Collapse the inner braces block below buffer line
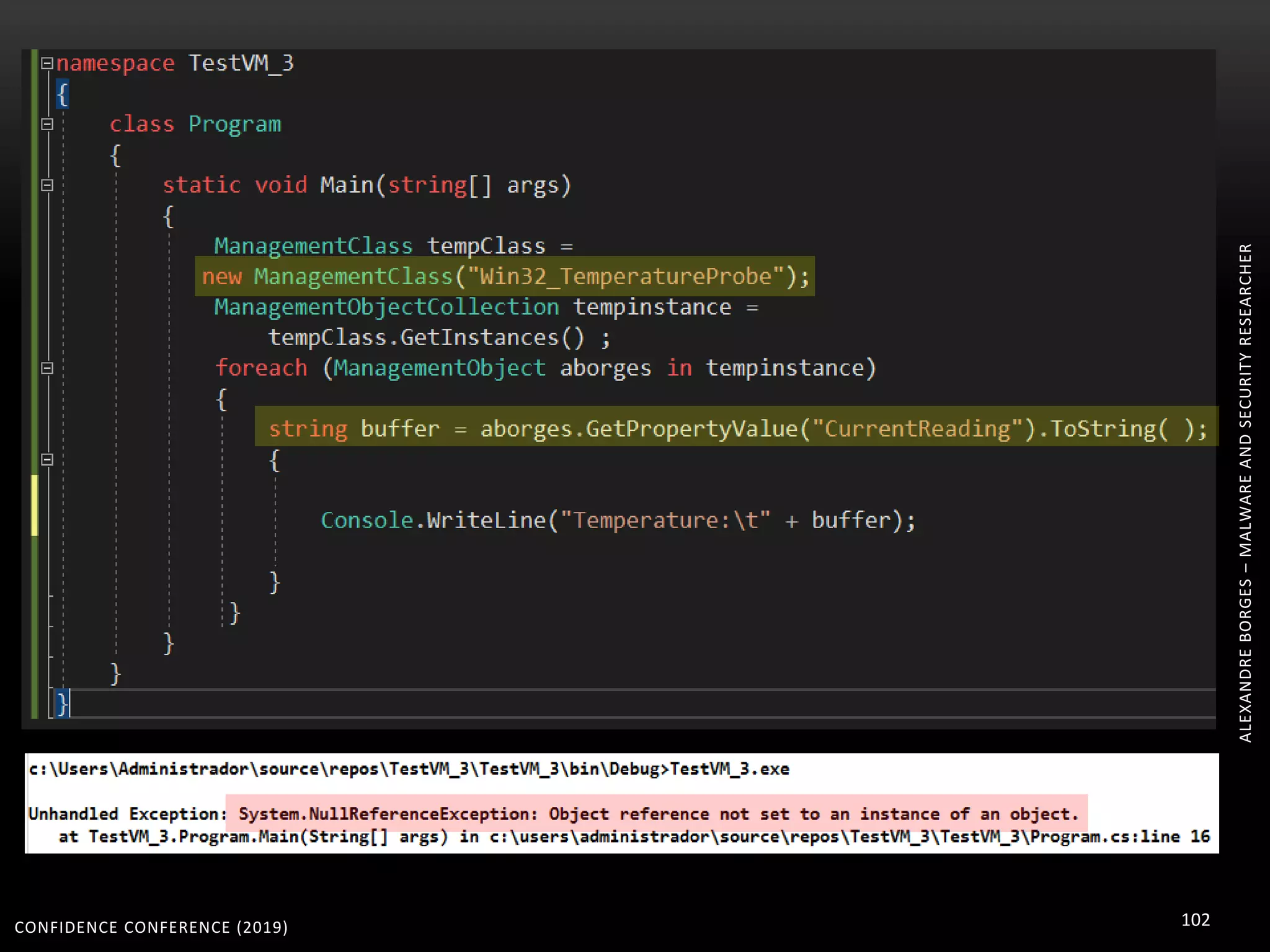Image resolution: width=1270 pixels, height=952 pixels. (x=47, y=459)
